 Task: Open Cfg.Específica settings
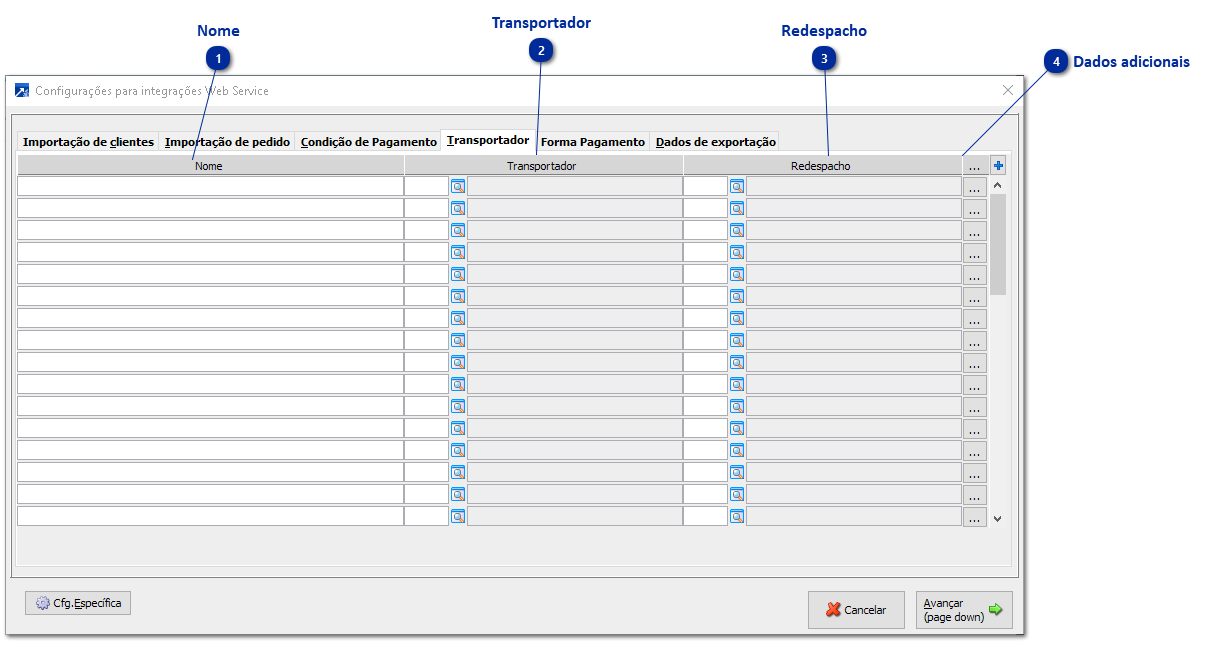78,603
